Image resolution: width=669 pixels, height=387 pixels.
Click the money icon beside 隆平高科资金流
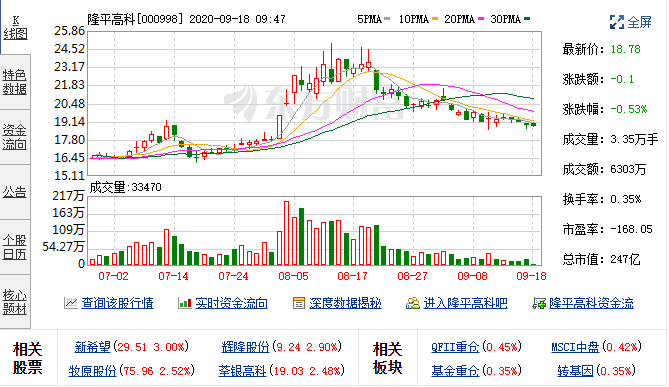[x=539, y=303]
